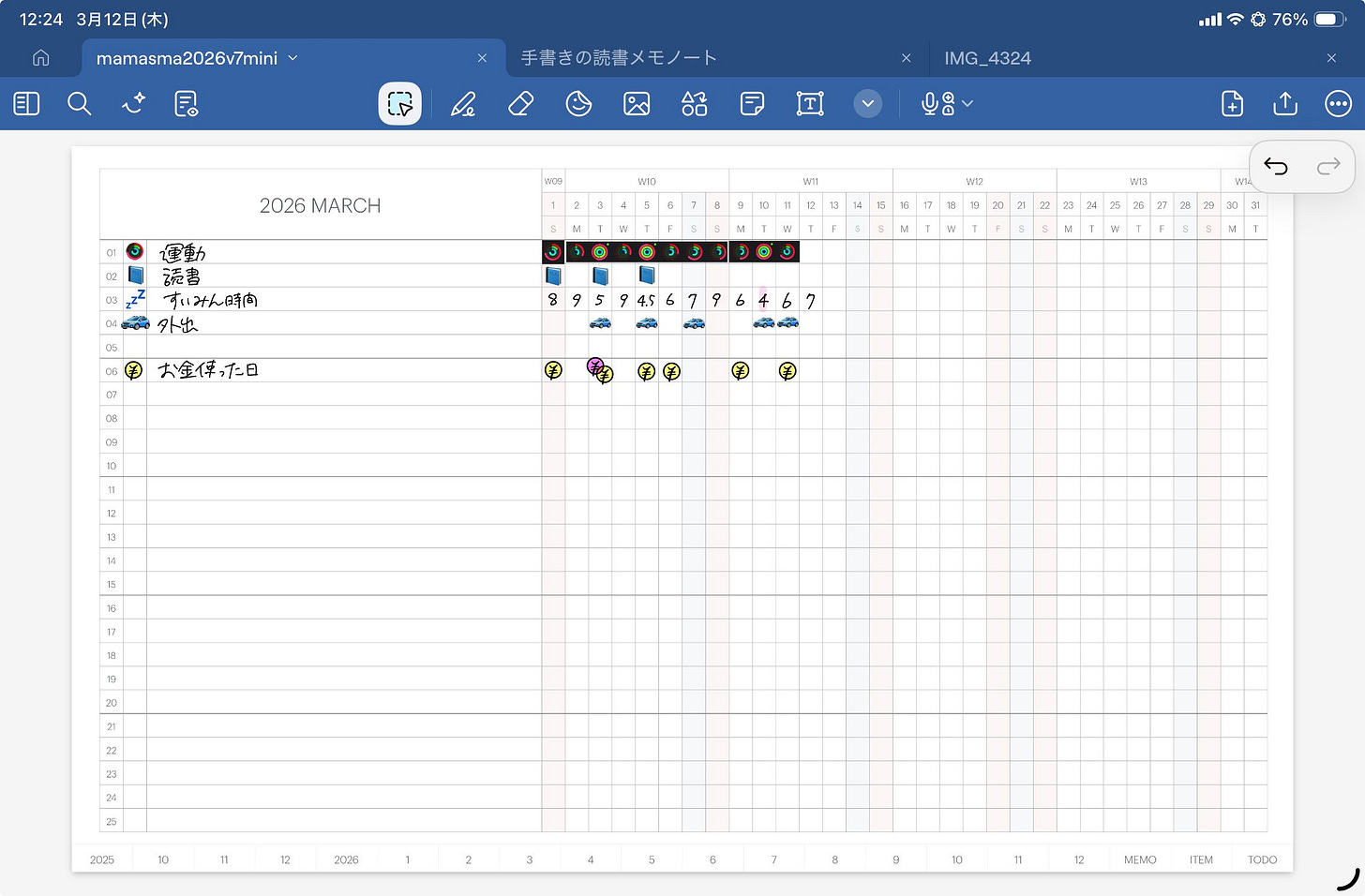The width and height of the screenshot is (1365, 896).
Task: Tap date 31 in the calendar header
Action: 1255,205
